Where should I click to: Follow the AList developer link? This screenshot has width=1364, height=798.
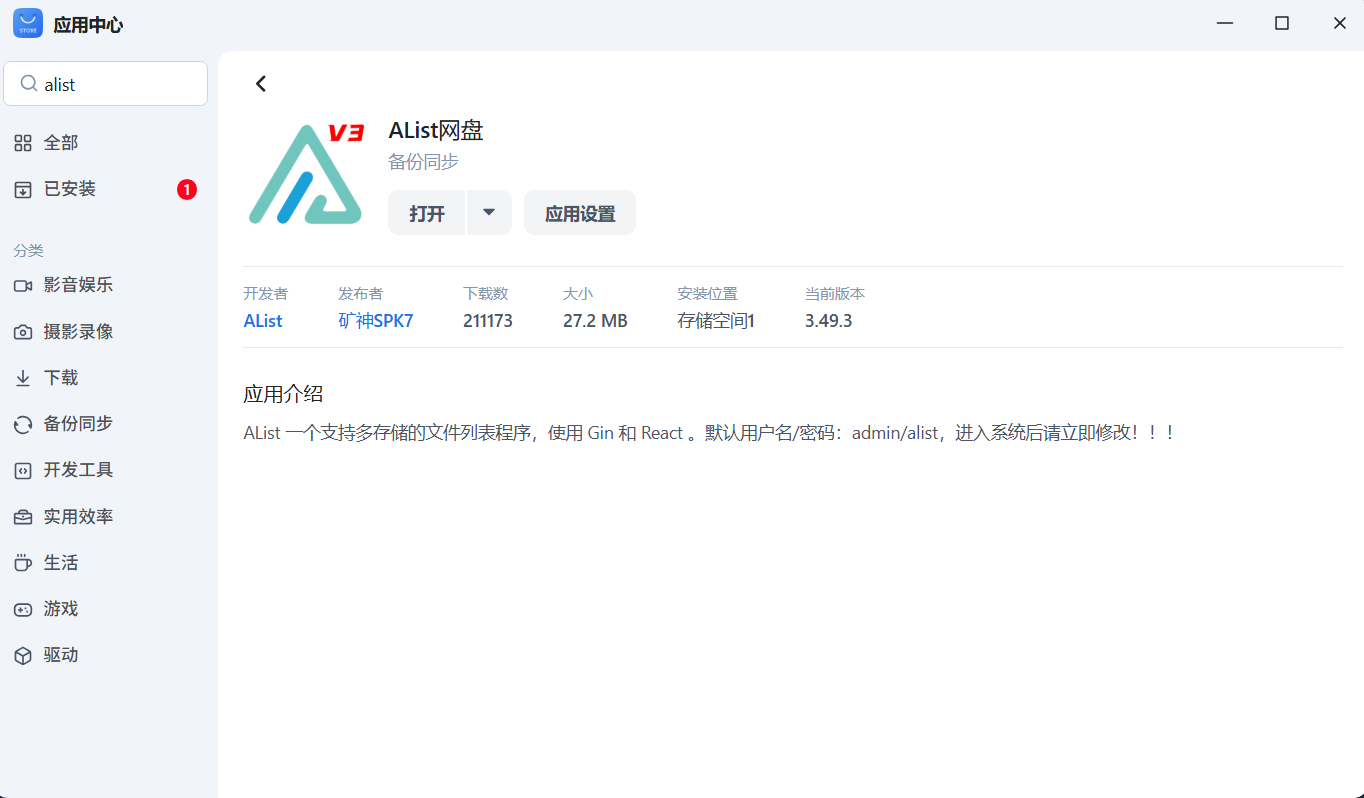[263, 321]
